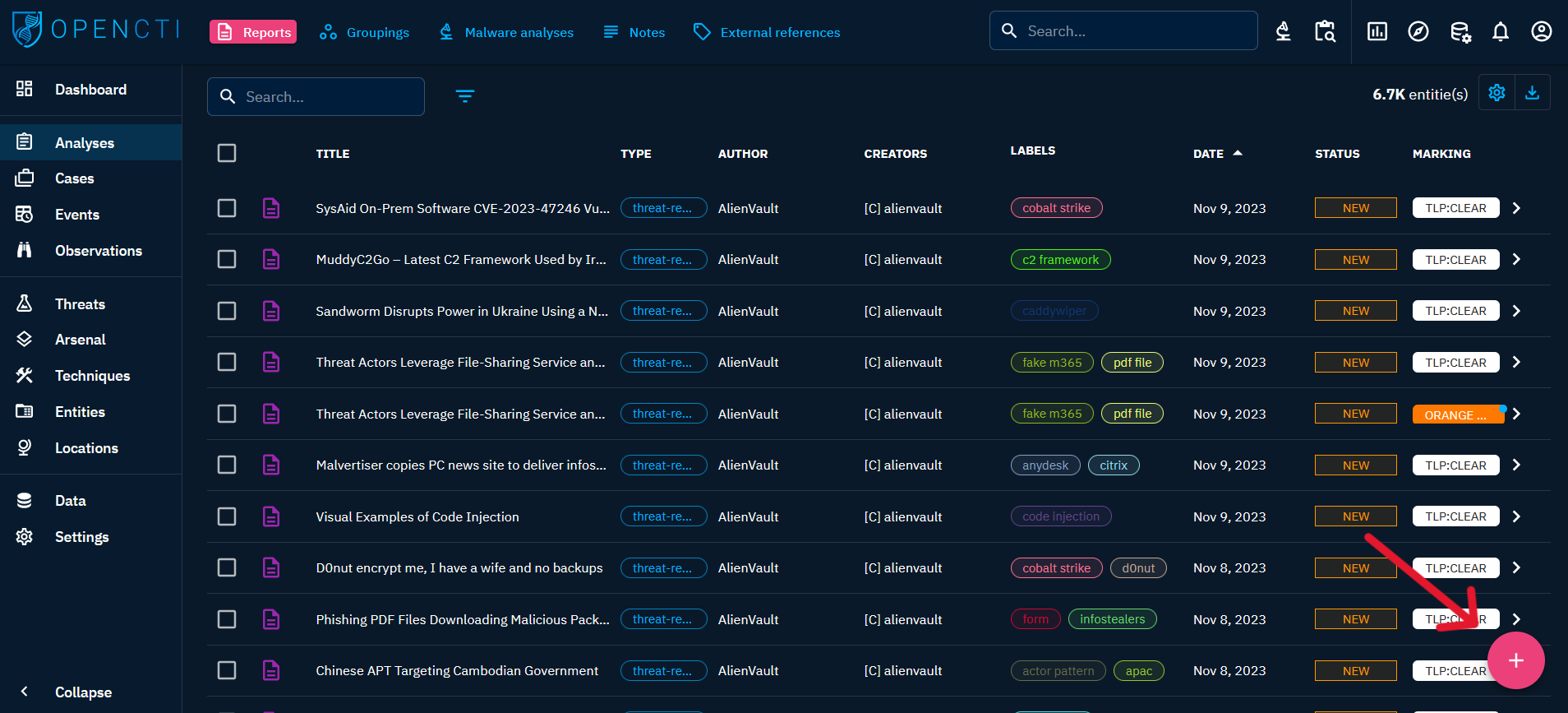Open data settings database-gear icon
This screenshot has height=713, width=1568.
coord(1460,31)
